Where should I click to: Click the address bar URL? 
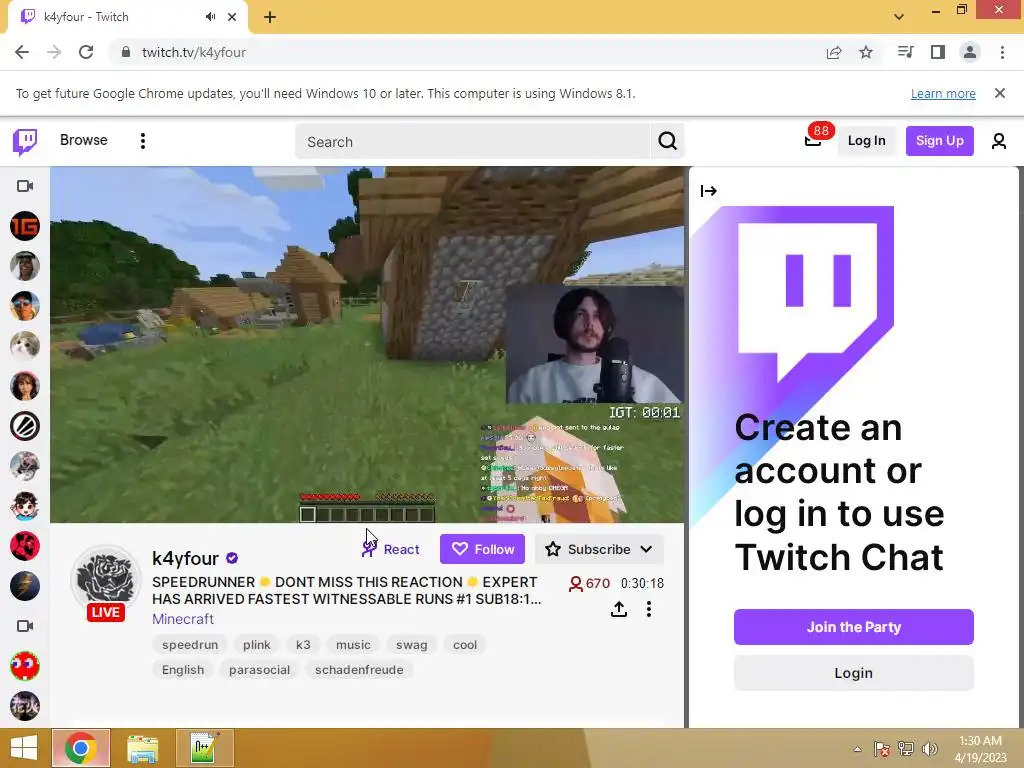point(194,52)
